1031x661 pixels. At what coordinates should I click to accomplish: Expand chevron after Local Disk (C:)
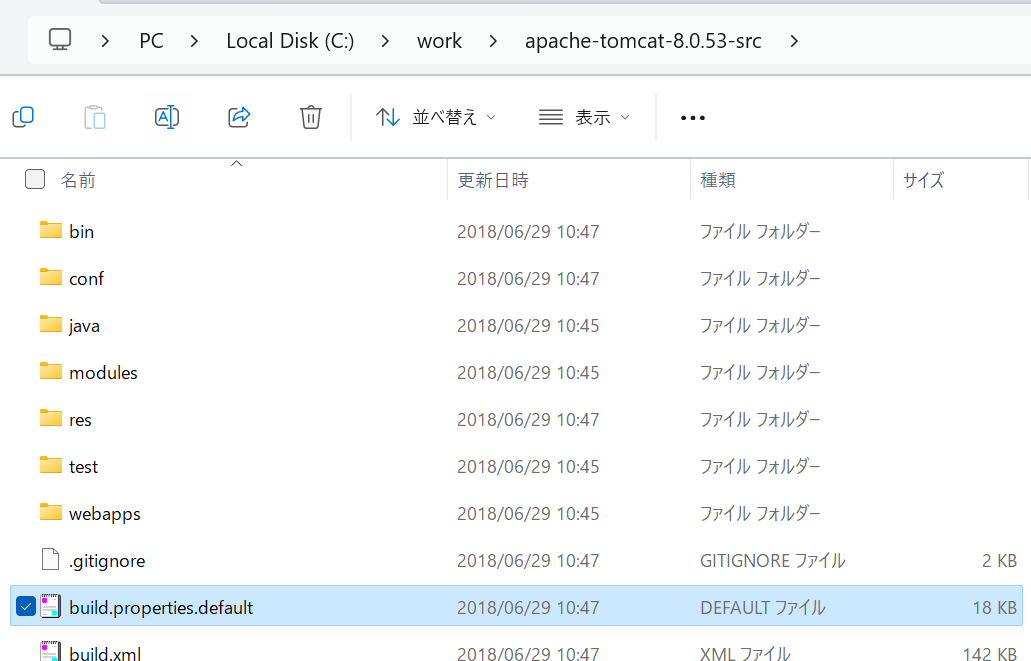point(385,41)
